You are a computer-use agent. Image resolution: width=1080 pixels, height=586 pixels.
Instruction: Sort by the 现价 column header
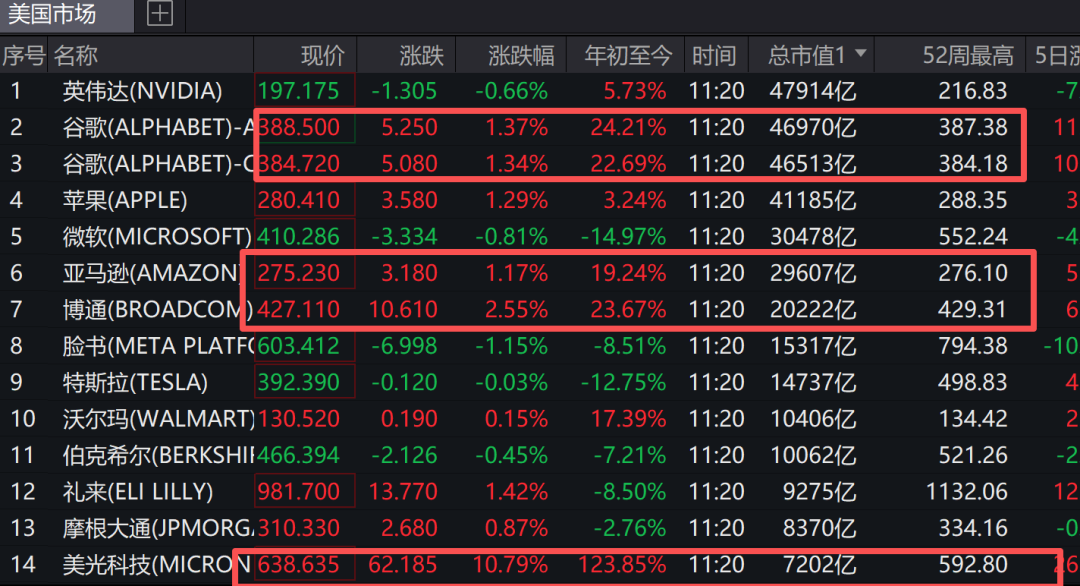pyautogui.click(x=322, y=56)
